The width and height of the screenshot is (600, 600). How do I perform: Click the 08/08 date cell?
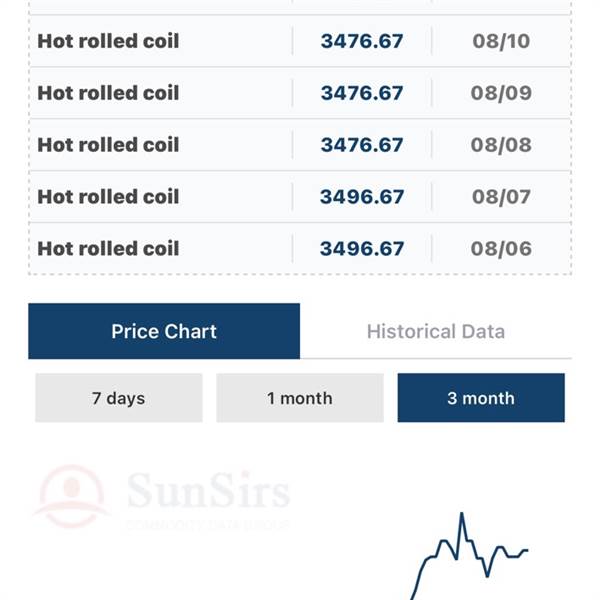[501, 145]
